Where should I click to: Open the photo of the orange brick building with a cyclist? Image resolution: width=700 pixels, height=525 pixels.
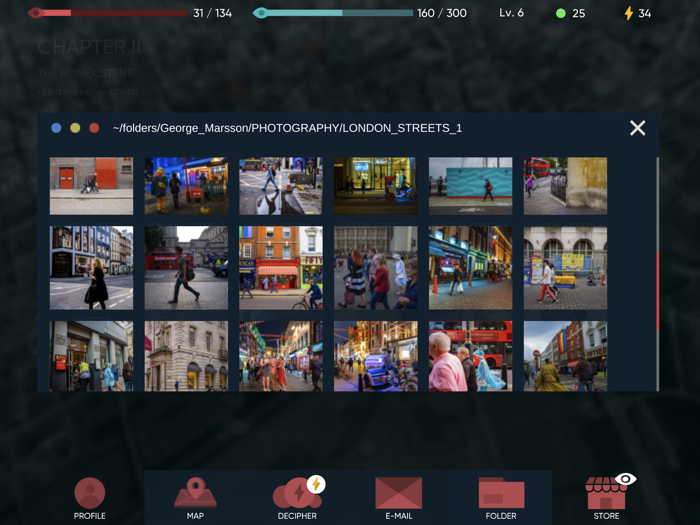281,268
